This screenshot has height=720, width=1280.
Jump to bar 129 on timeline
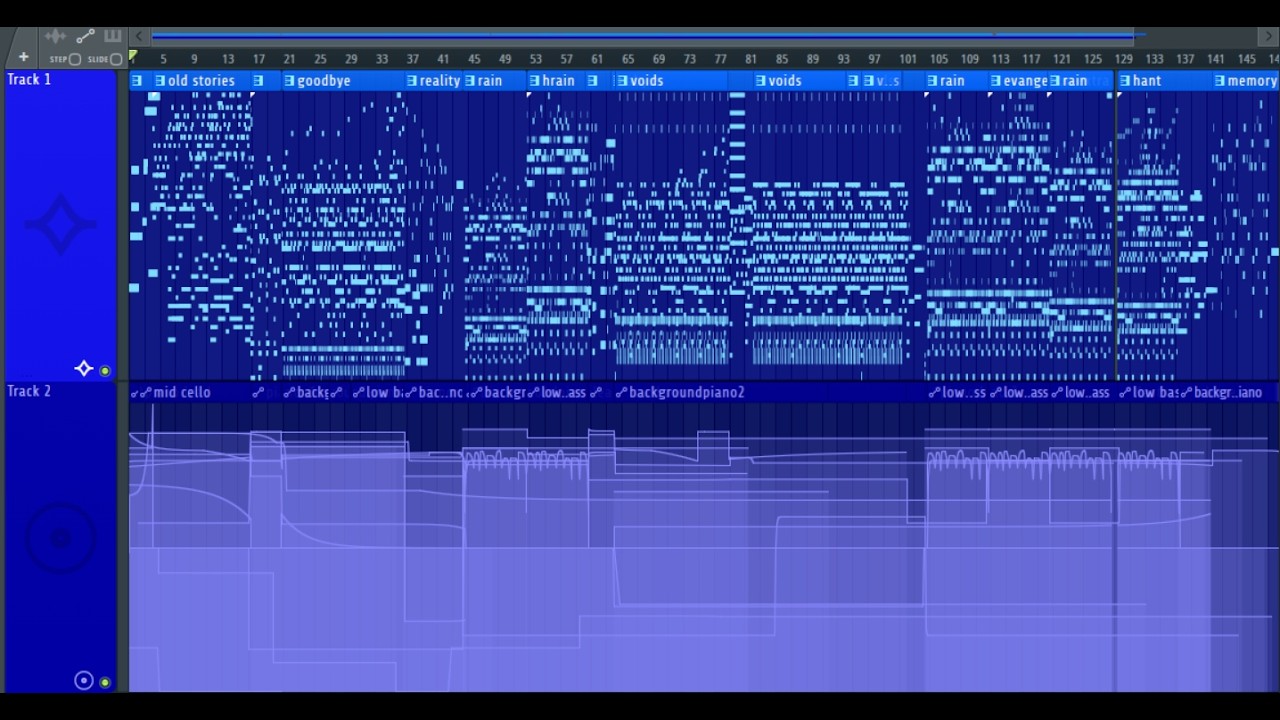(x=1123, y=59)
